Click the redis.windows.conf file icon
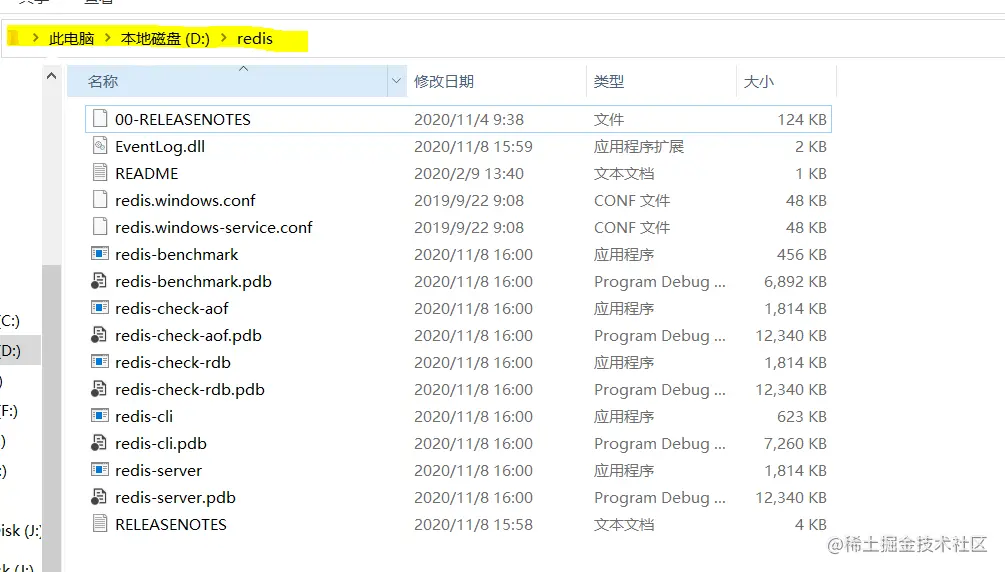Screen dimensions: 1005x572 pos(99,199)
